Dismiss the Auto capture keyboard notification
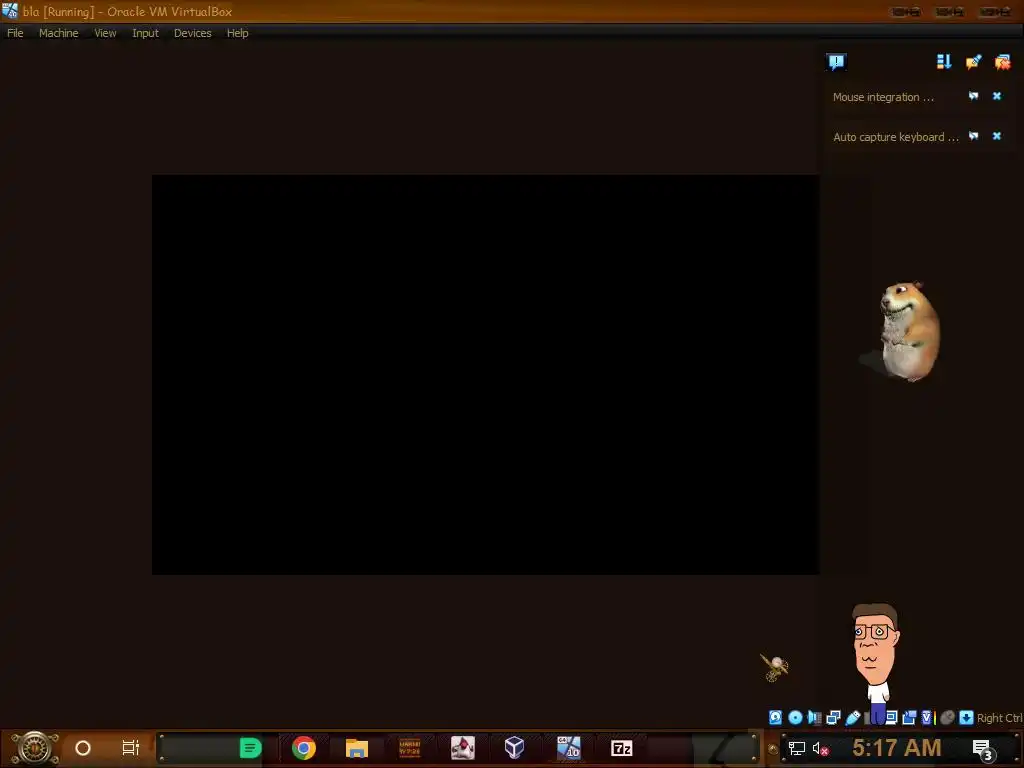This screenshot has width=1024, height=768. pos(997,136)
